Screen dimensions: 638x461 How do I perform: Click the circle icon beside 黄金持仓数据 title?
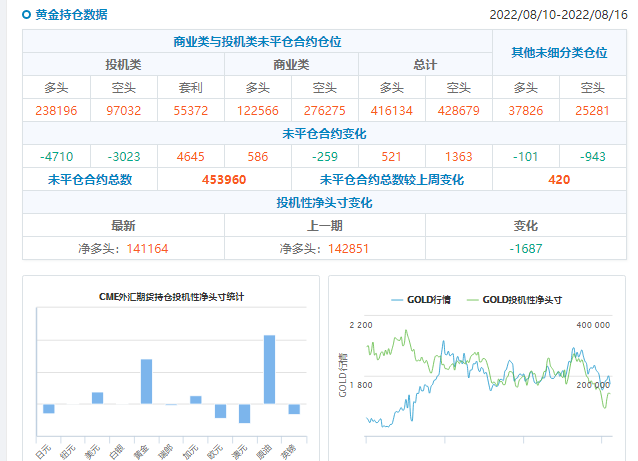tap(26, 15)
